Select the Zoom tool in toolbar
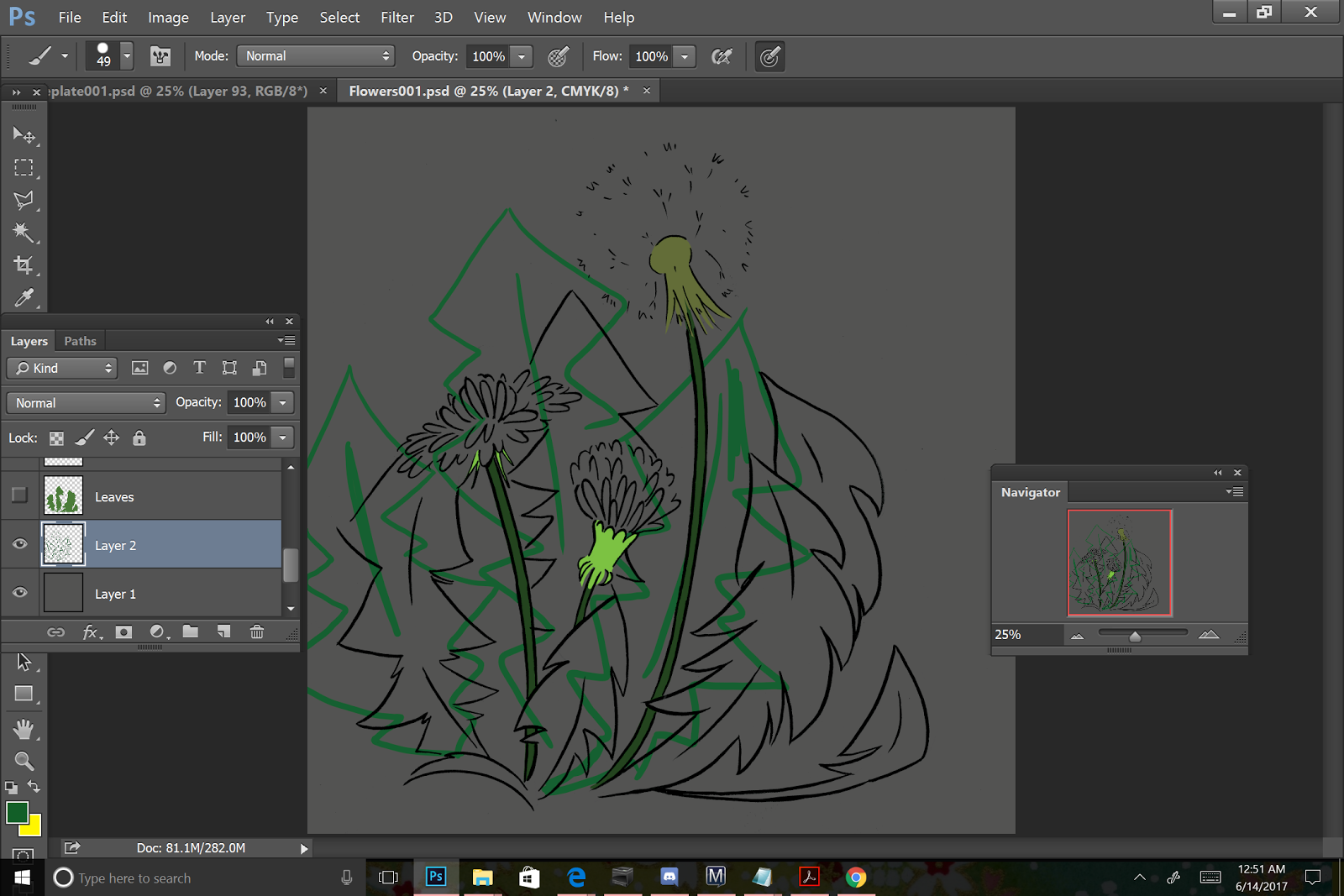The width and height of the screenshot is (1344, 896). [x=24, y=761]
